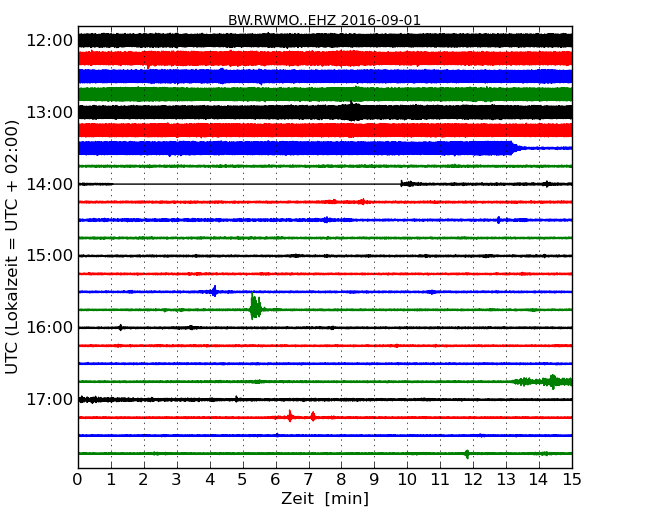Click the x-axis tick label 0
The height and width of the screenshot is (520, 650).
(78, 480)
